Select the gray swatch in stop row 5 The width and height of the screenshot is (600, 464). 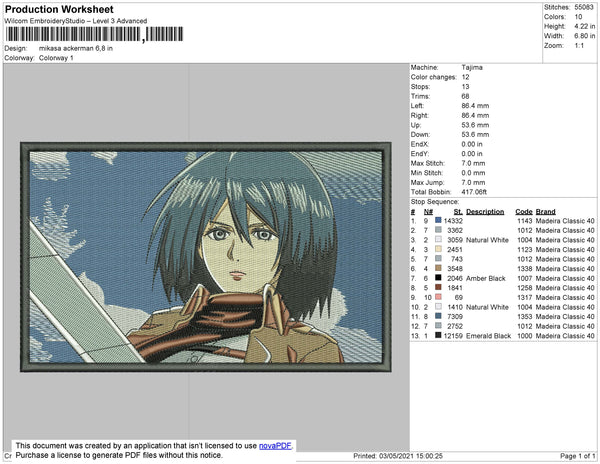pos(438,259)
